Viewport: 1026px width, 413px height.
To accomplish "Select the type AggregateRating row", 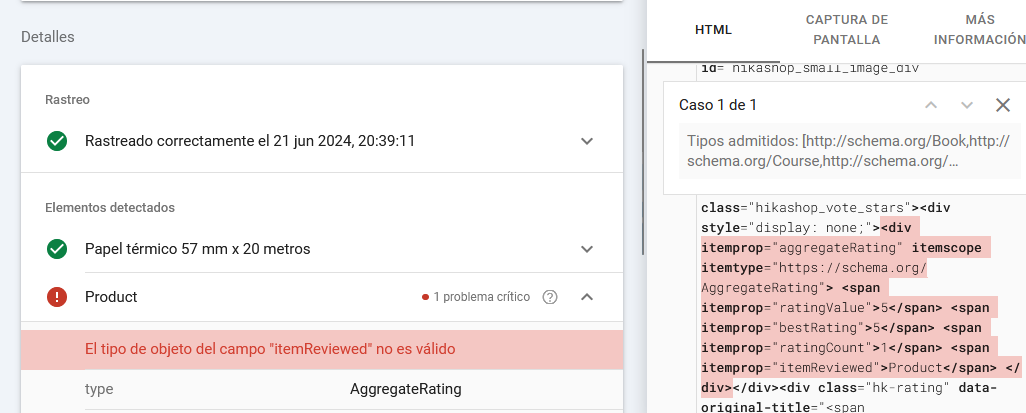I will [322, 388].
